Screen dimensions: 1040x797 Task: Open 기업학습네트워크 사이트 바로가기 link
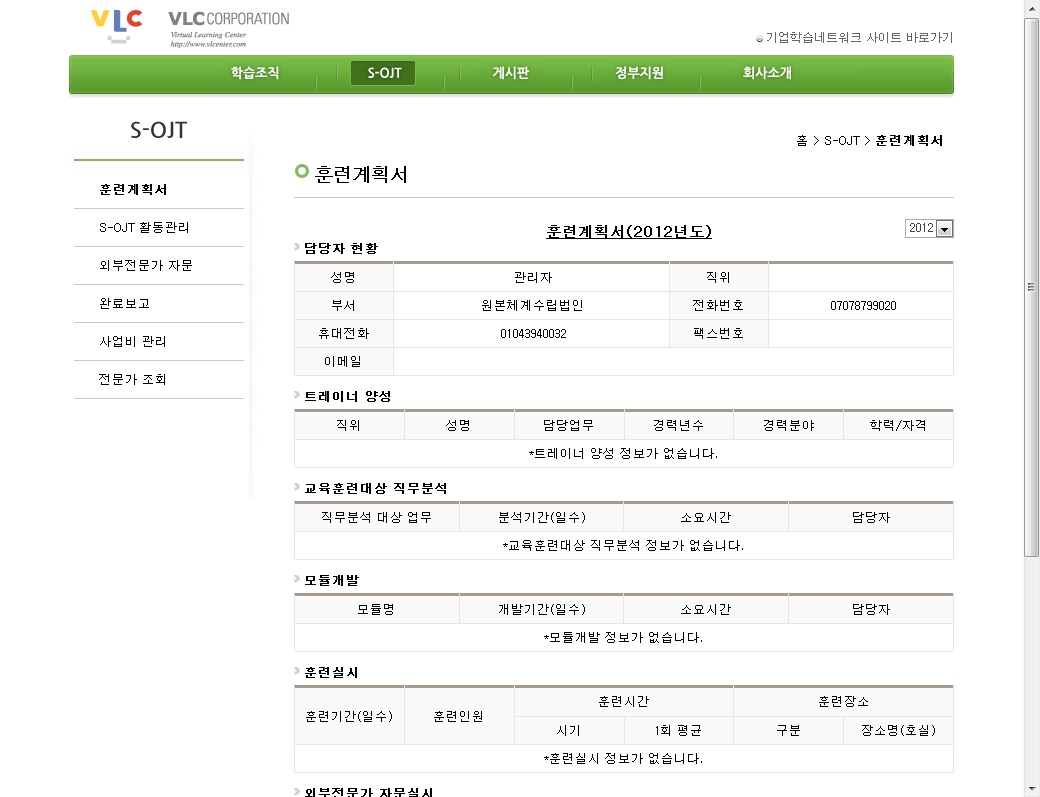854,38
